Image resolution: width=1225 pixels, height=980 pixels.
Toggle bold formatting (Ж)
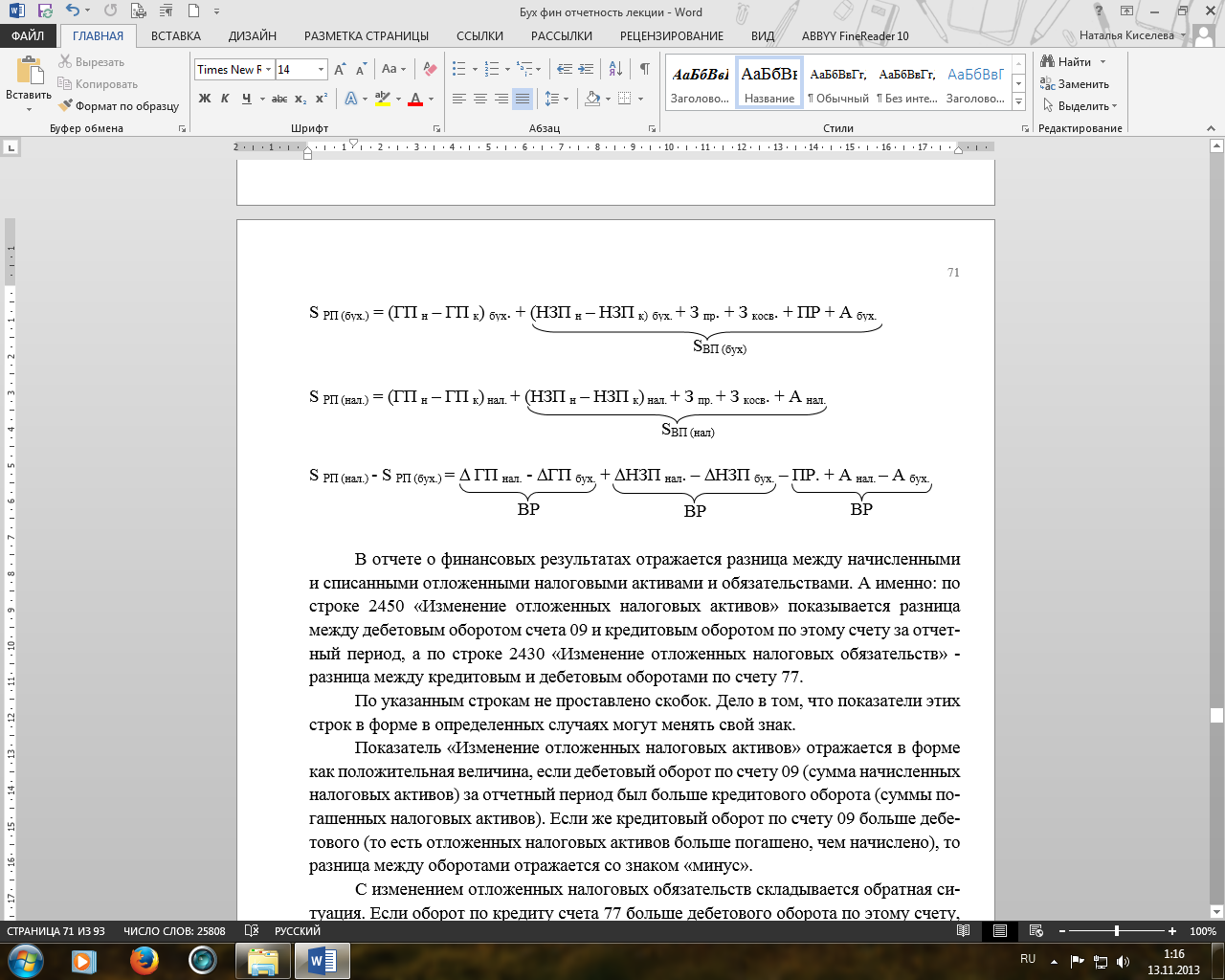coord(204,99)
